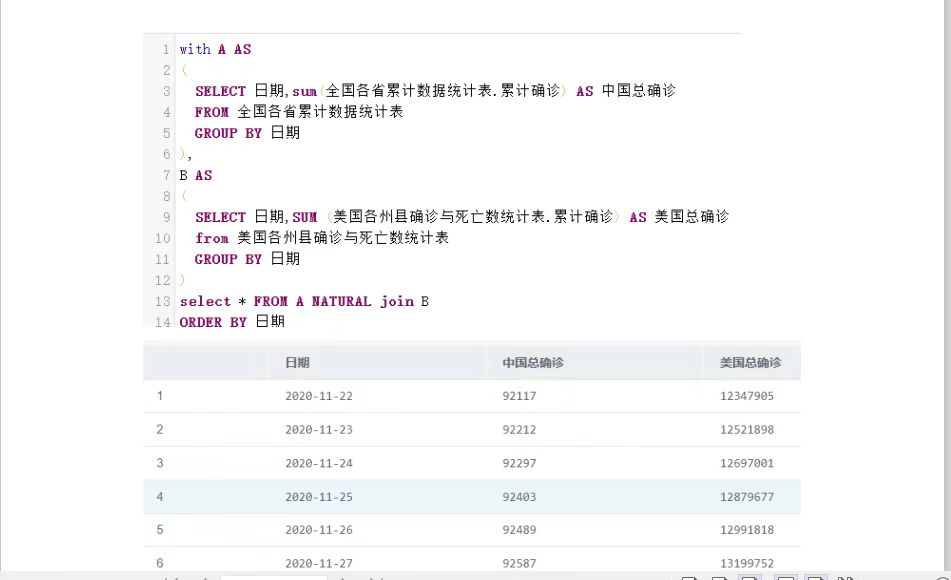Select the date cell 2020-11-27

[319, 564]
